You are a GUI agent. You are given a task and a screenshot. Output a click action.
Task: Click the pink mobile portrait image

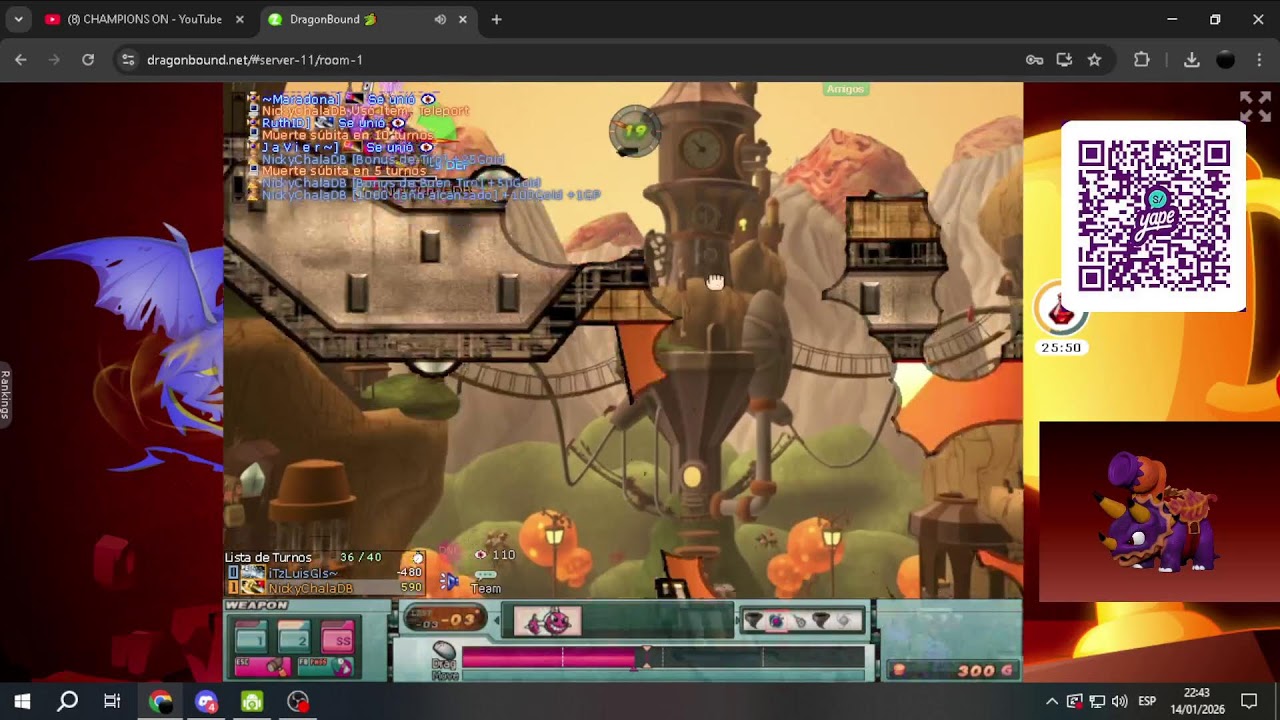pos(547,621)
